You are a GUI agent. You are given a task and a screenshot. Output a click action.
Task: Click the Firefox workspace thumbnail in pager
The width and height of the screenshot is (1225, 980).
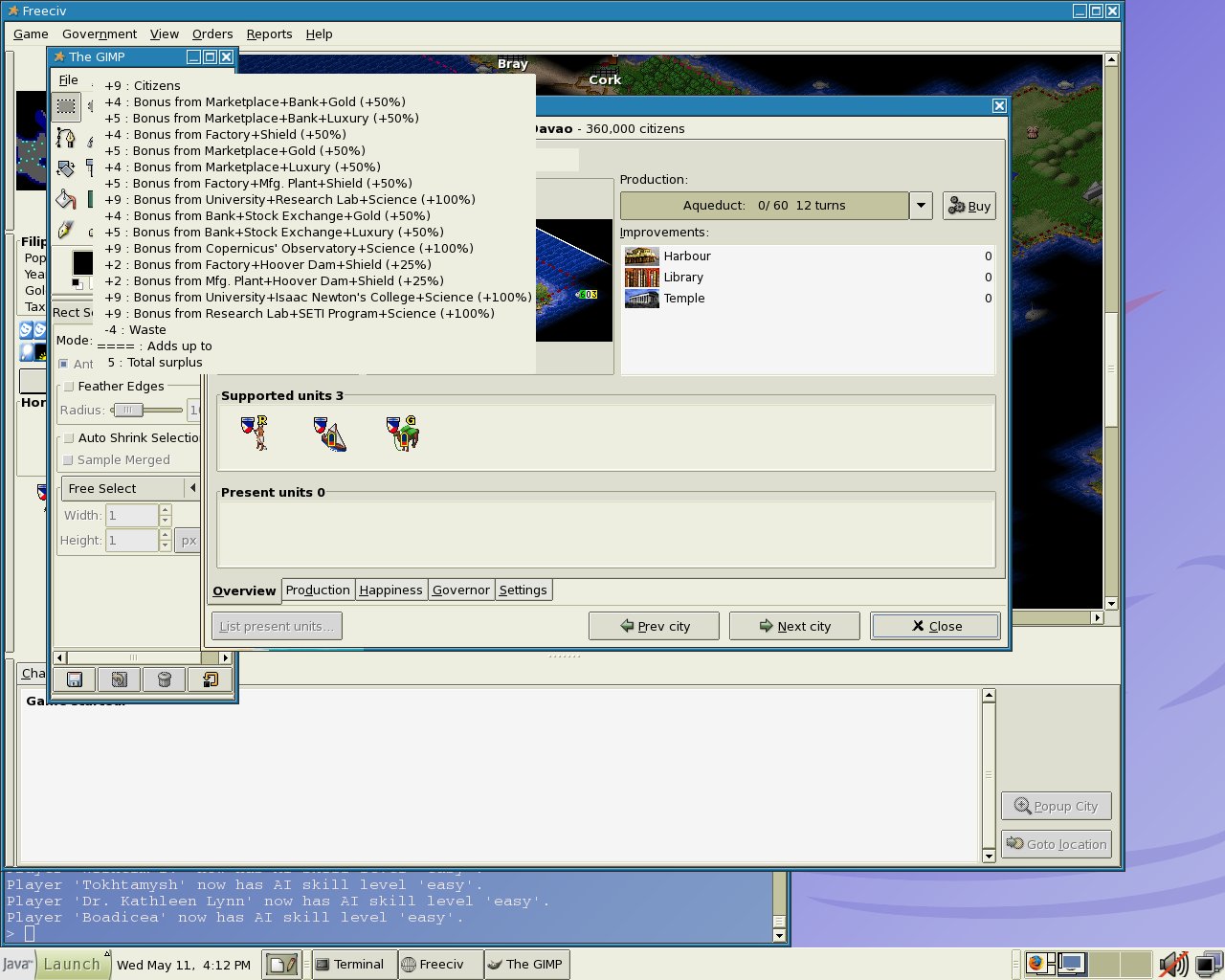[1039, 963]
